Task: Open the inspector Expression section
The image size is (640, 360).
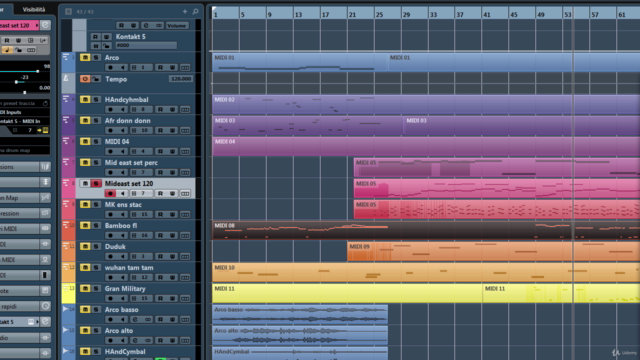Action: [24, 213]
